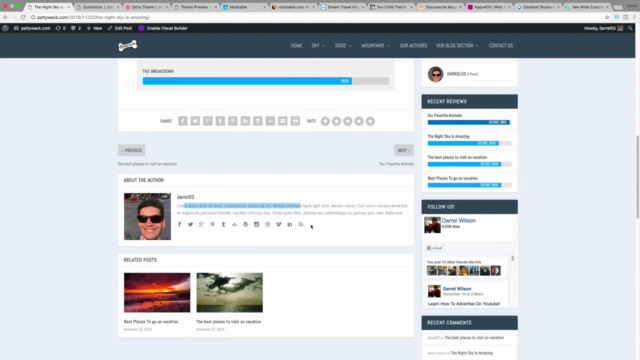Open The best places to visit on vacation comment link

pos(474,338)
